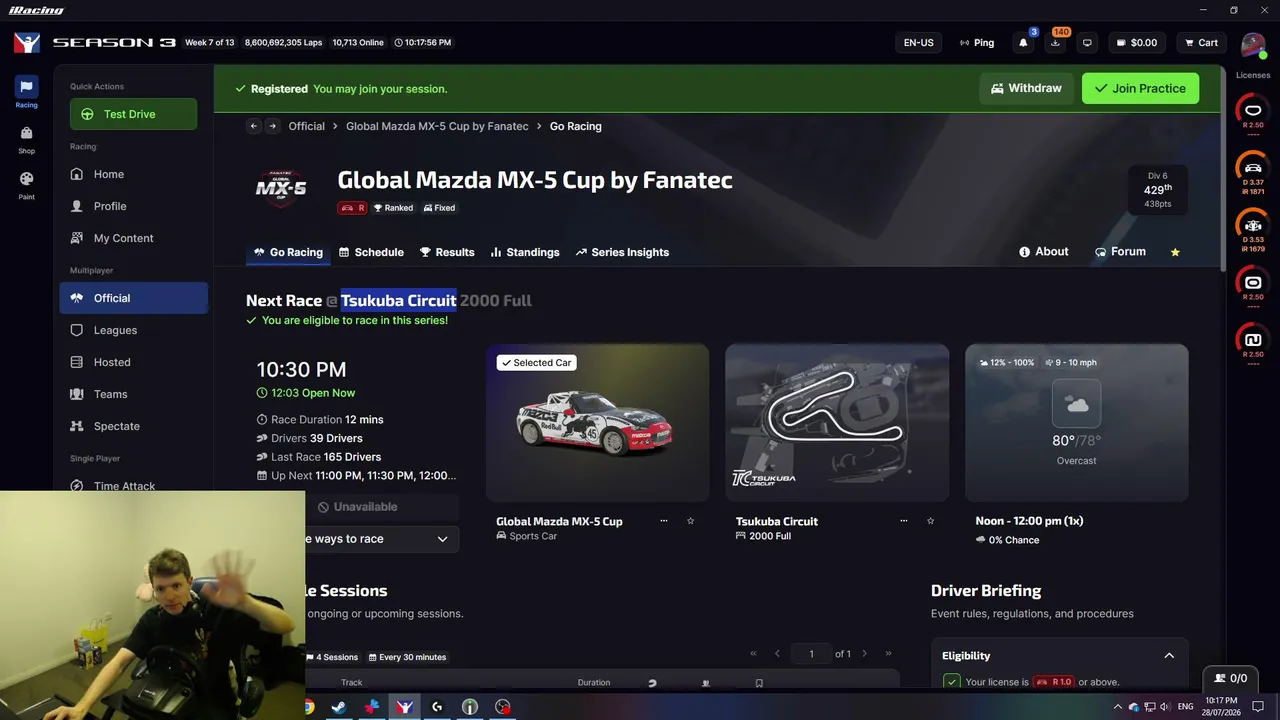Click the Withdraw button
Viewport: 1280px width, 720px height.
point(1026,88)
